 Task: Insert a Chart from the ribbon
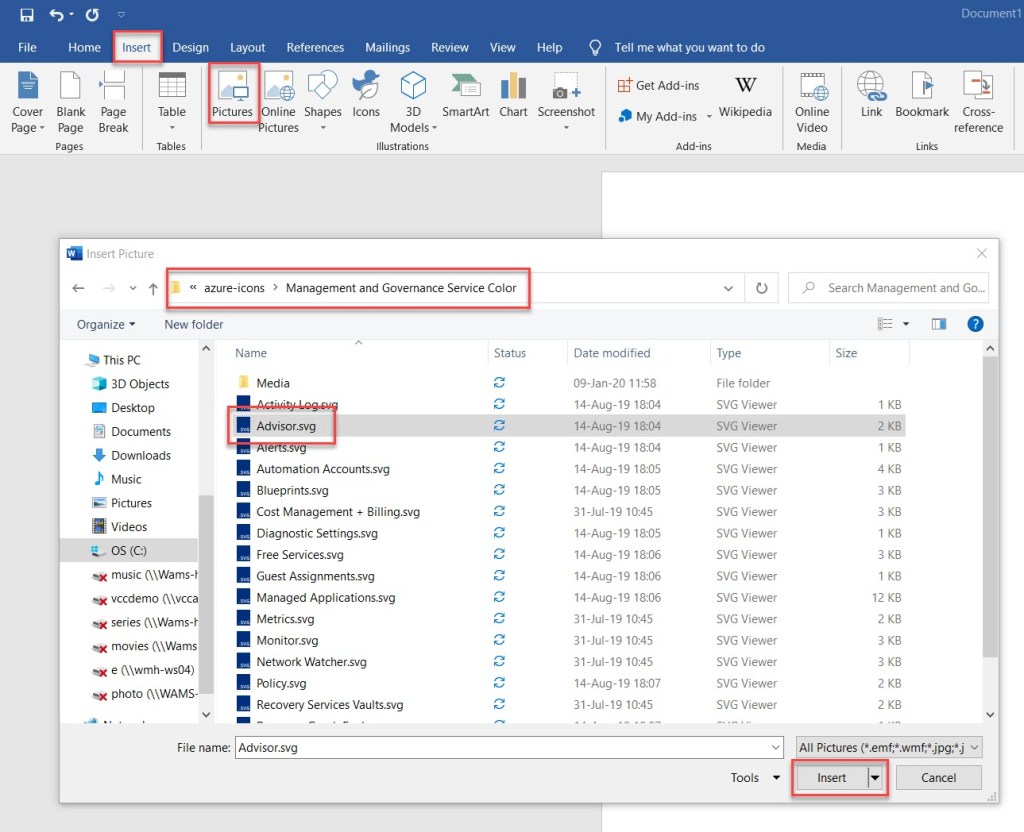pyautogui.click(x=513, y=94)
